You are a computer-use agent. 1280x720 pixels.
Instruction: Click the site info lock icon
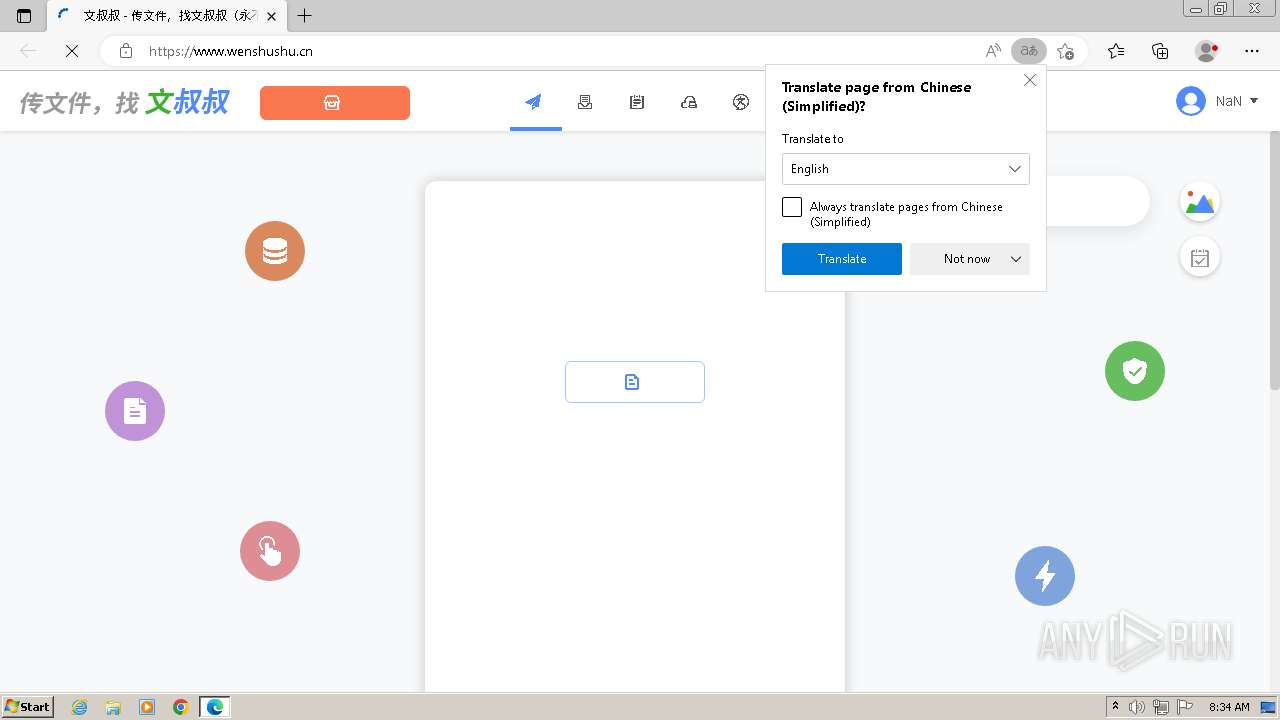point(126,51)
